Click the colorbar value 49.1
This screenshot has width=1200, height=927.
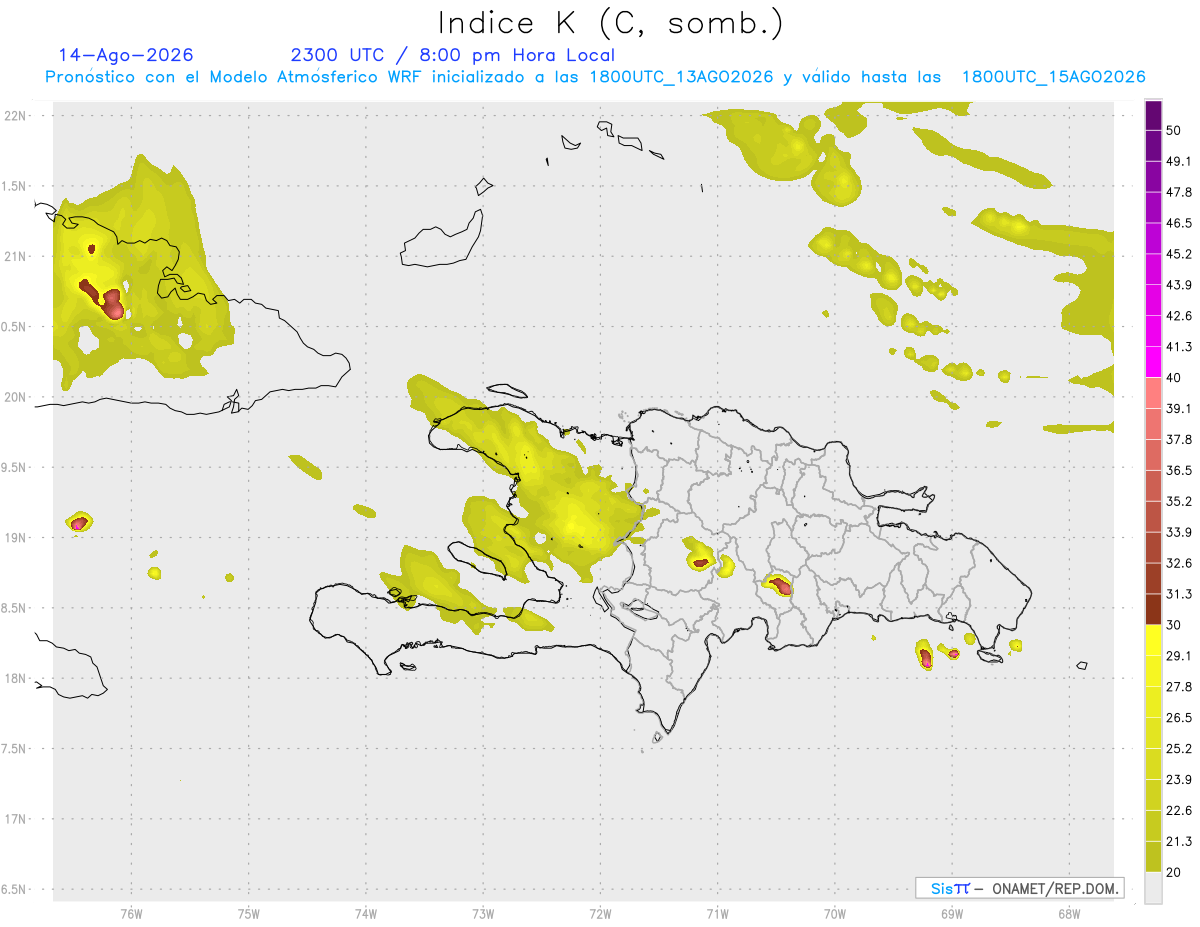tap(1179, 161)
